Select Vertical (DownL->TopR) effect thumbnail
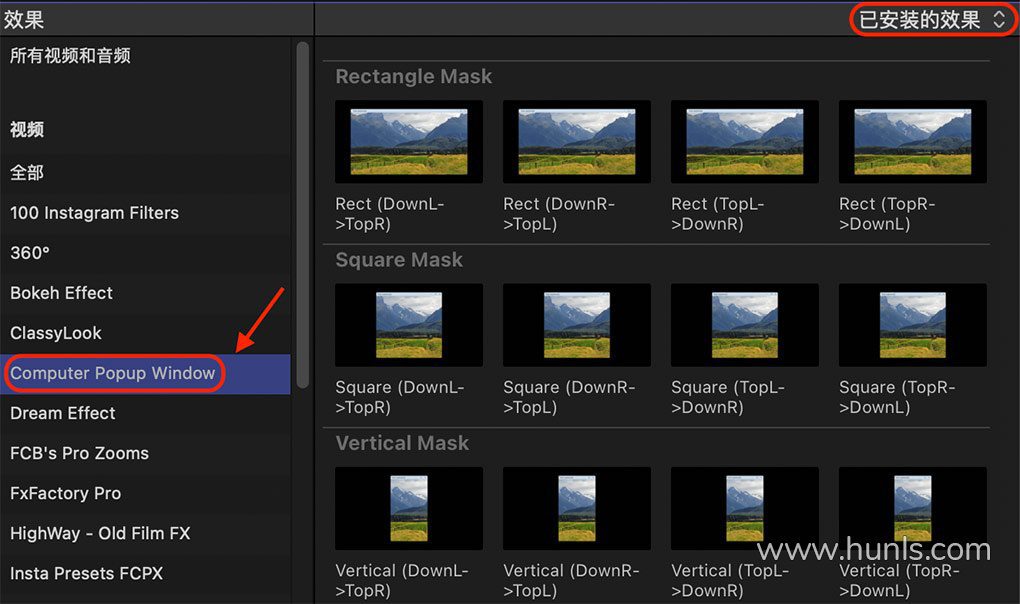 point(409,508)
